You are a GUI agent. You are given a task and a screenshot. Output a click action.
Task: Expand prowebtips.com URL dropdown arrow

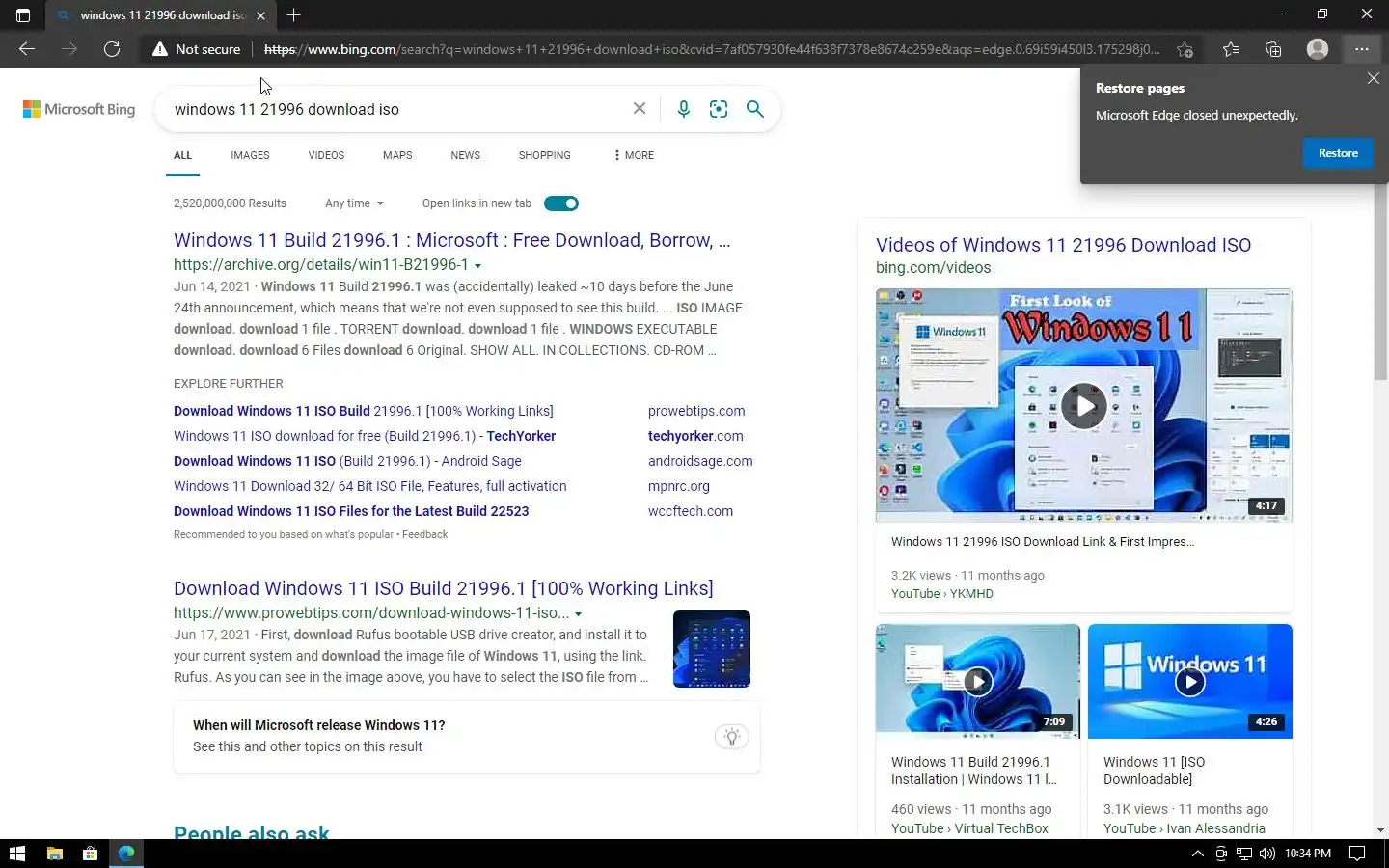point(578,614)
